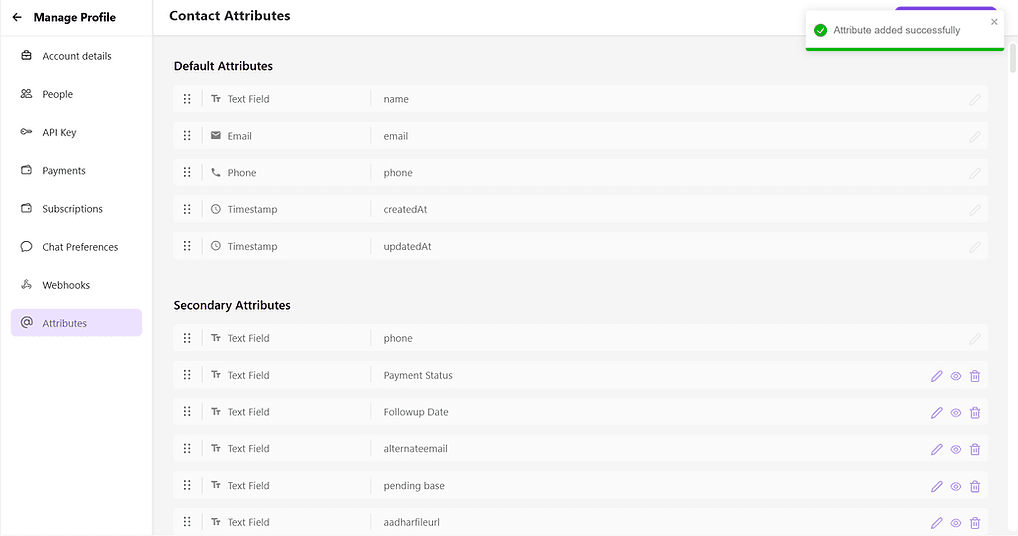Screen dimensions: 1018x536
Task: Select Attributes in the sidebar
Action: click(77, 323)
